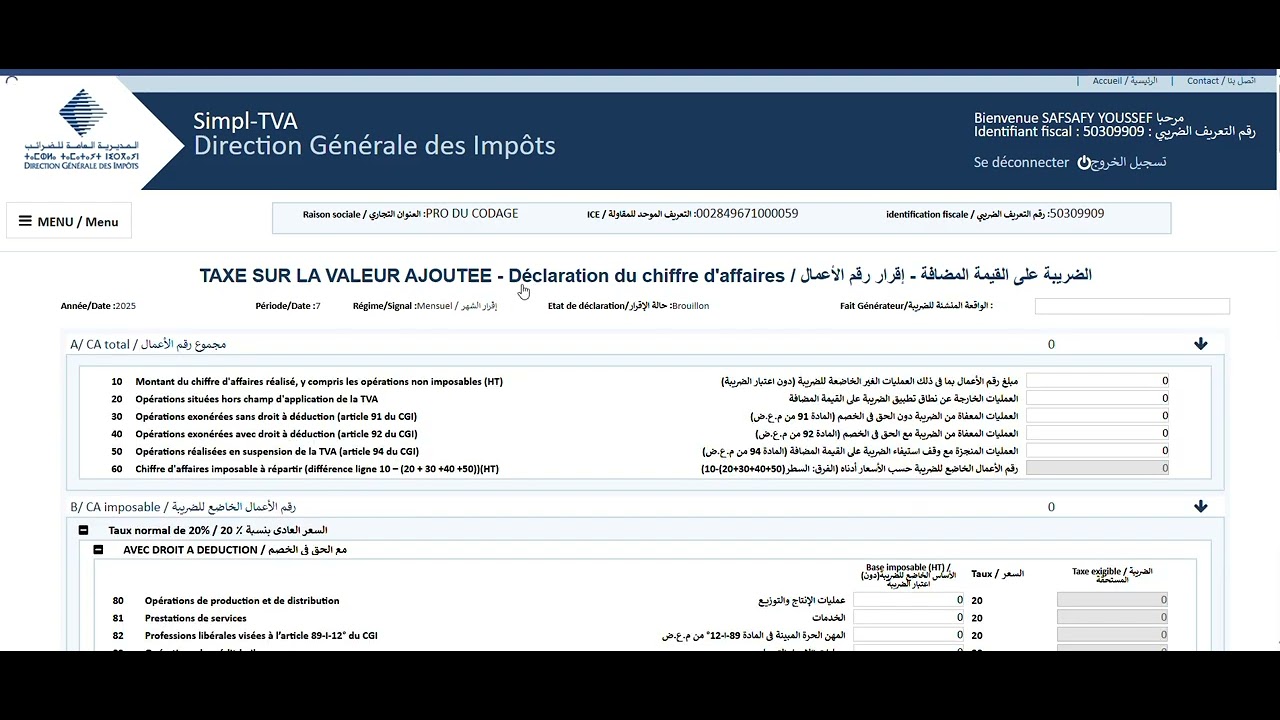Collapse section A/ CA total using its arrow

pyautogui.click(x=1200, y=344)
